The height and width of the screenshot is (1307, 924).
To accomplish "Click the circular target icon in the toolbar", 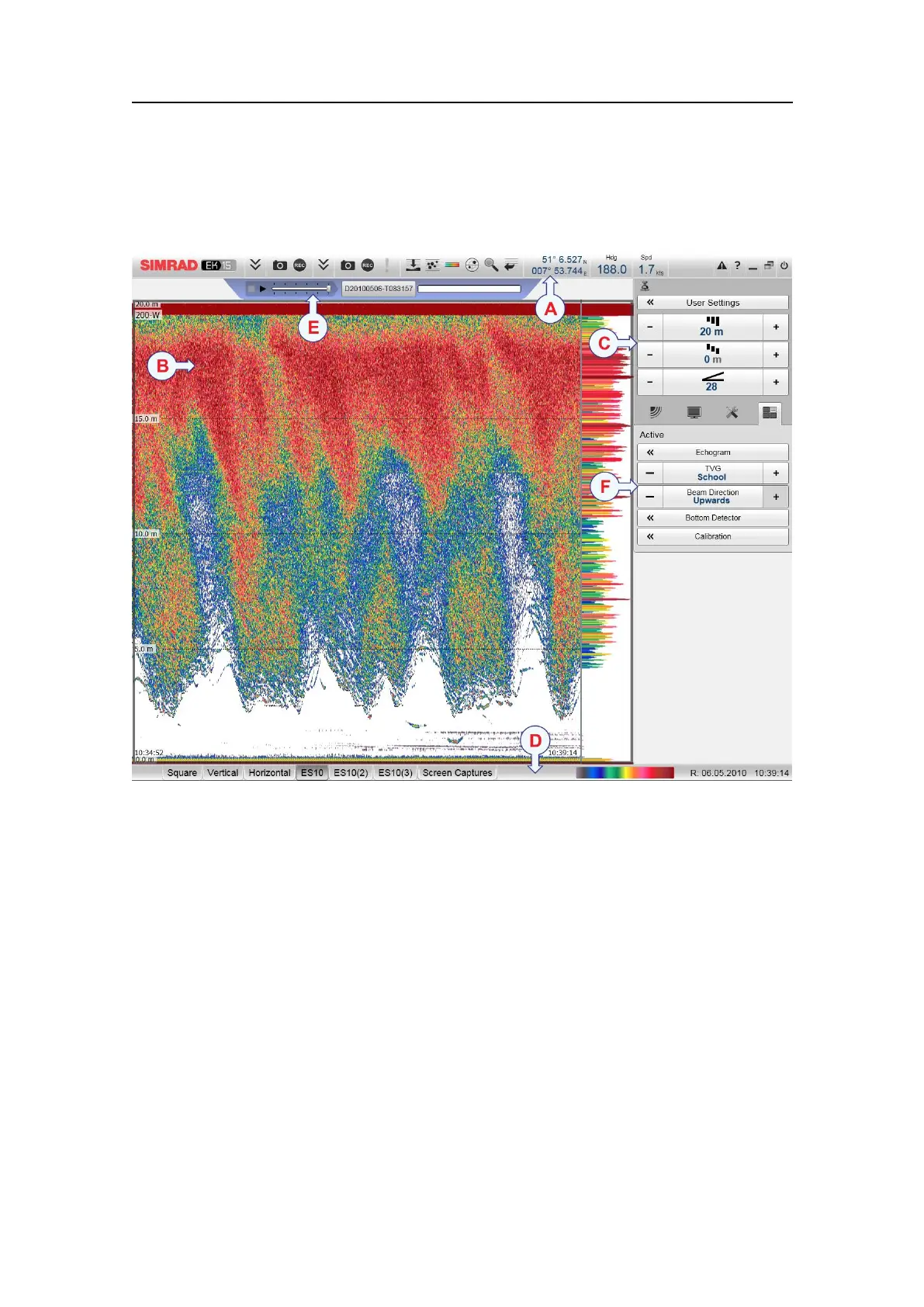I will (472, 265).
